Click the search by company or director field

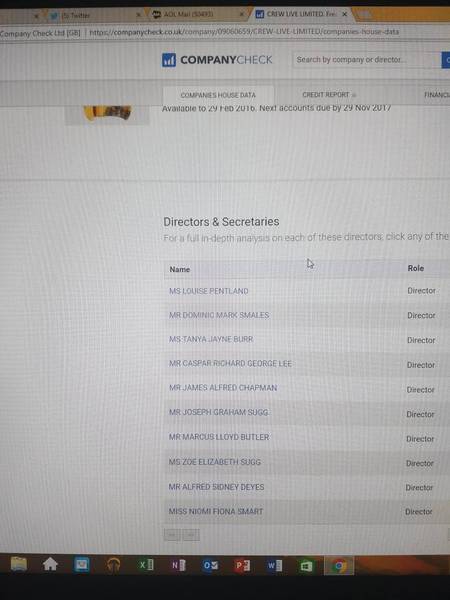pos(367,60)
